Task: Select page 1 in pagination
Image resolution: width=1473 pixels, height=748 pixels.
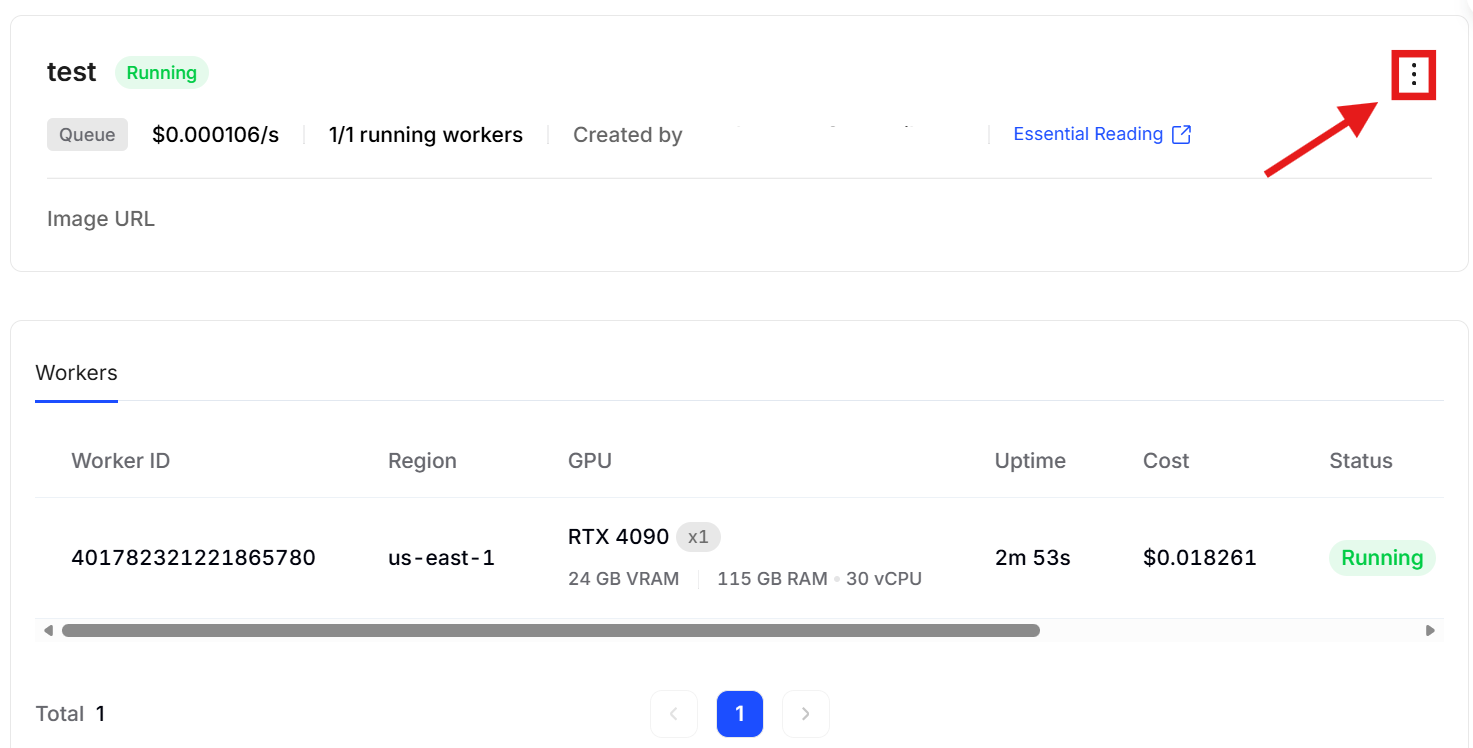Action: coord(739,714)
